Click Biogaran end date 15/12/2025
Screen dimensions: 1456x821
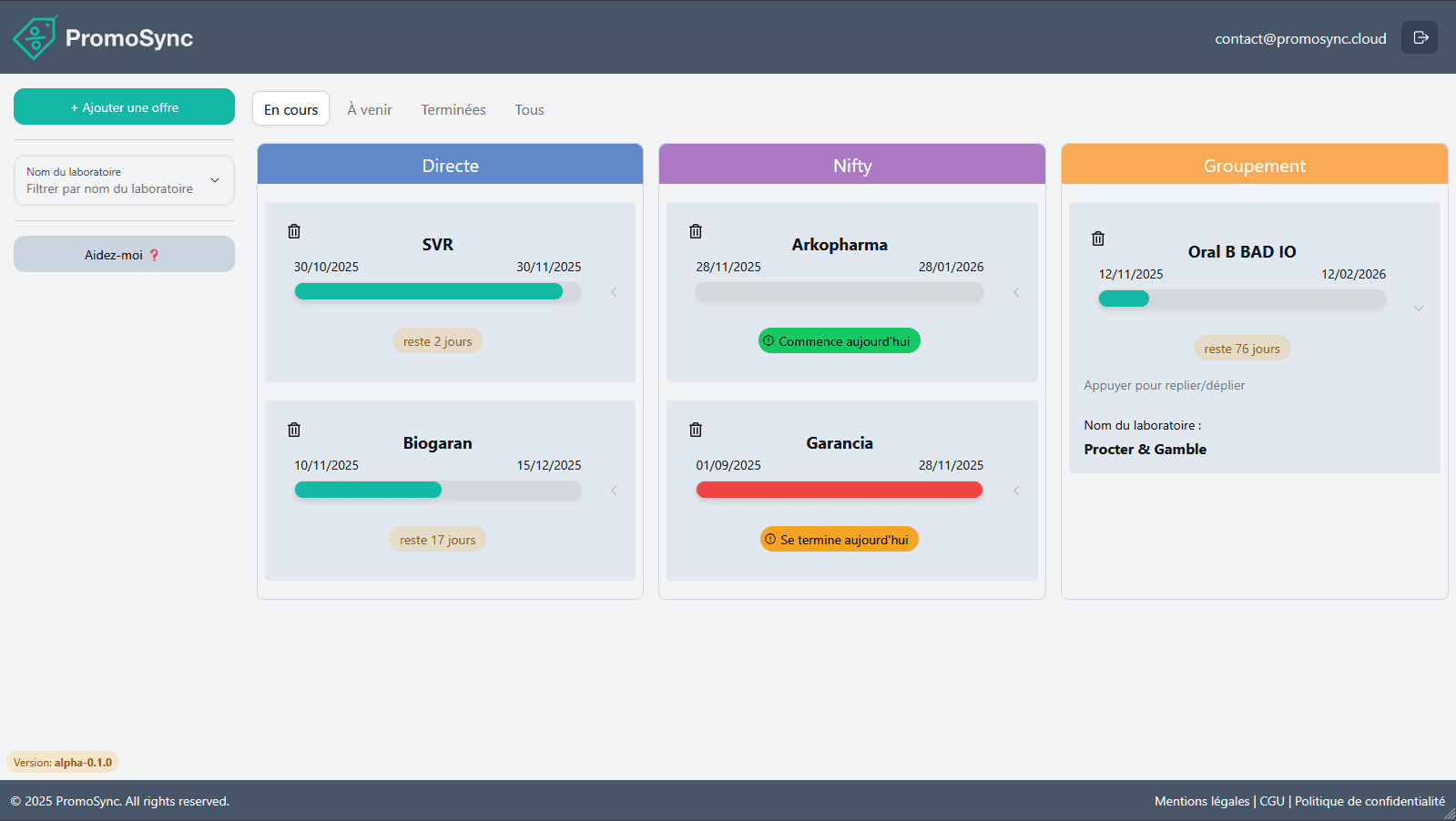[549, 465]
